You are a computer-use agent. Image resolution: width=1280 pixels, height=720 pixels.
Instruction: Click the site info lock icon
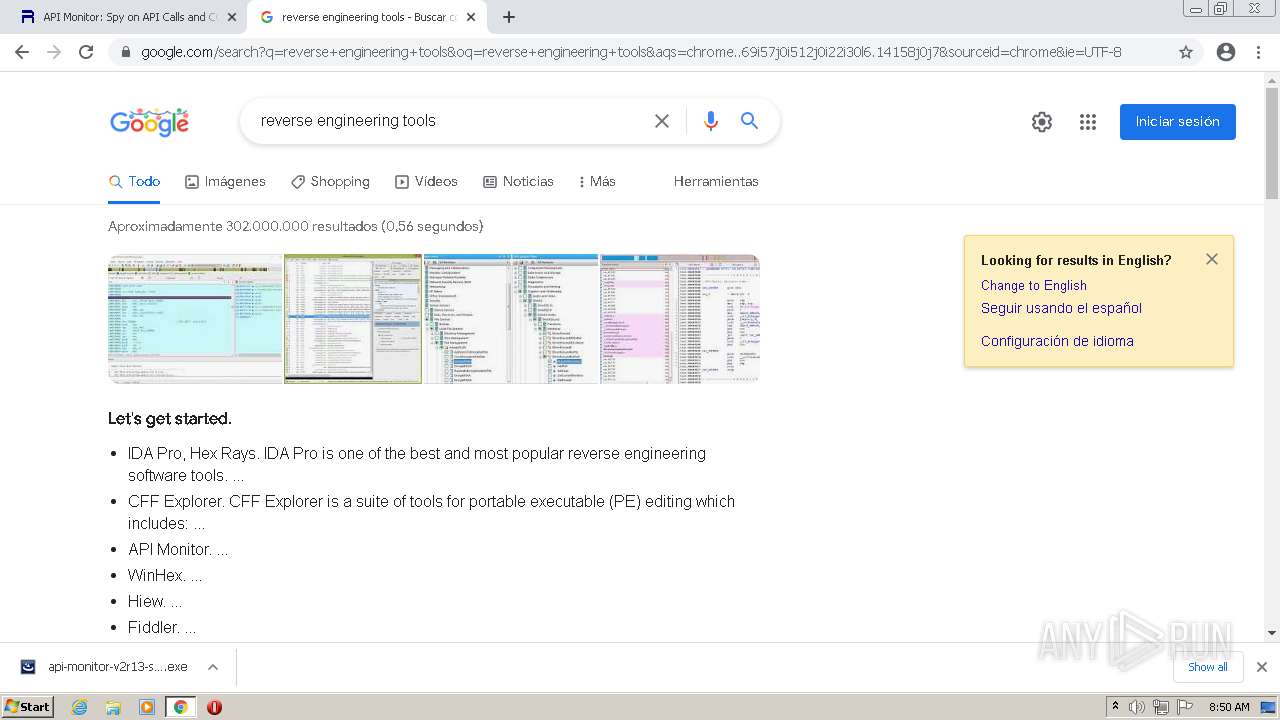coord(126,52)
